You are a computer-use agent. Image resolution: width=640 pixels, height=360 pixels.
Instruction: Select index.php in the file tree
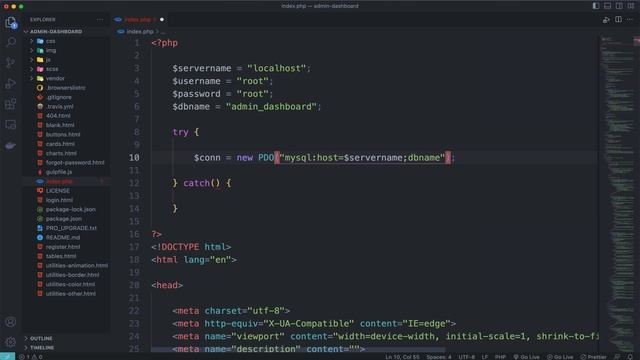point(65,181)
